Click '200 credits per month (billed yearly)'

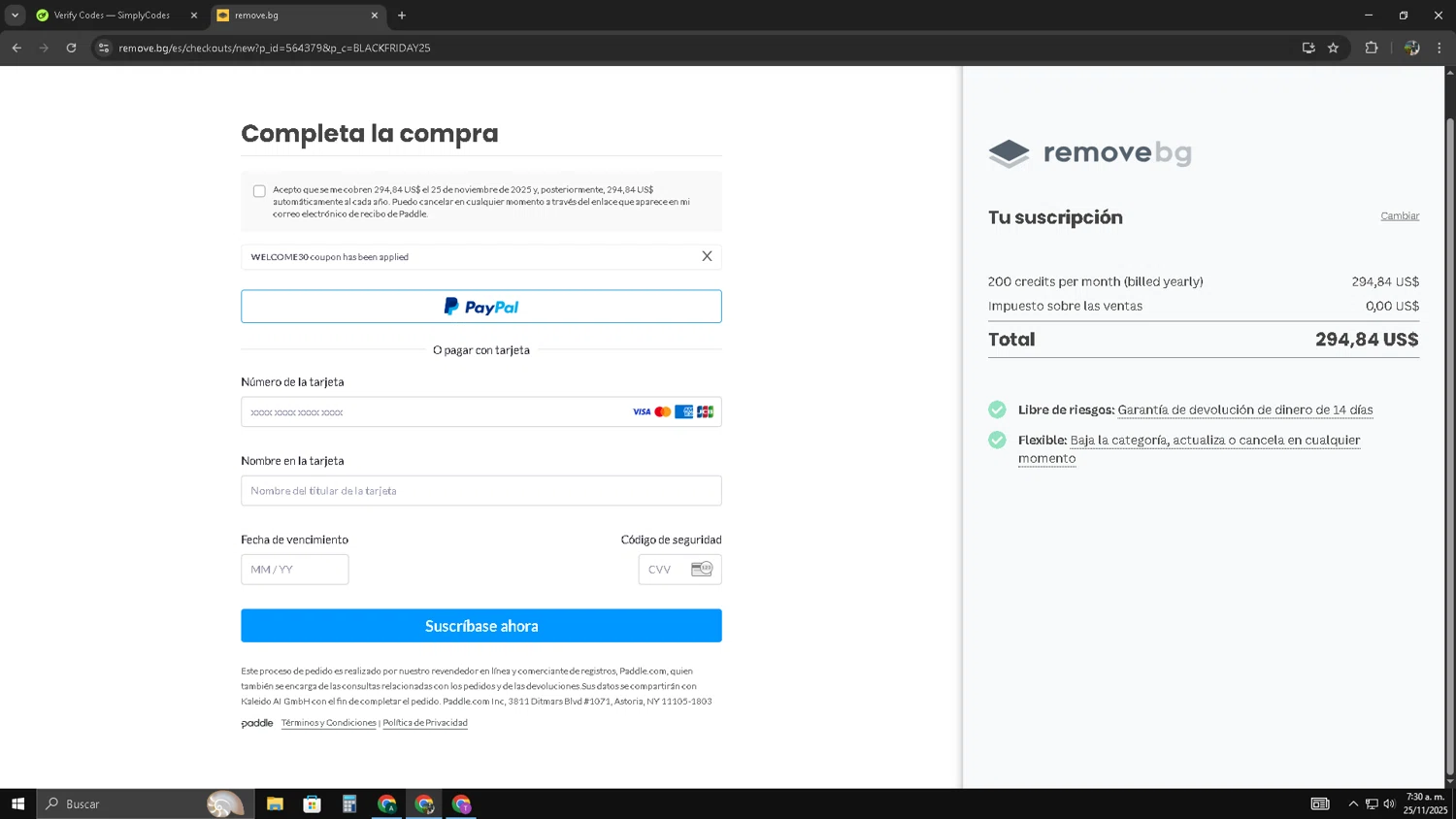point(1096,281)
